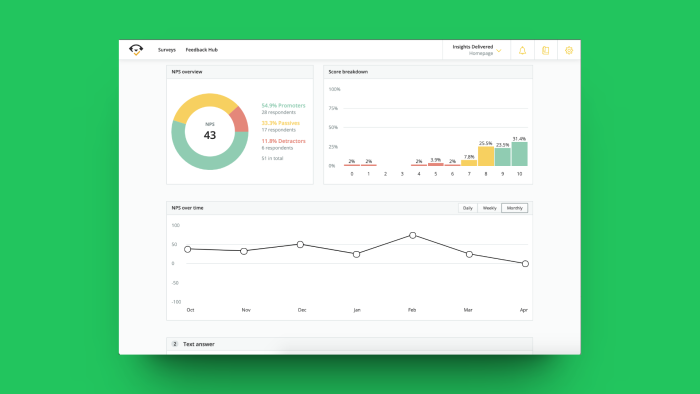Click the NPS score 43 value
Image resolution: width=700 pixels, height=394 pixels.
pyautogui.click(x=210, y=135)
